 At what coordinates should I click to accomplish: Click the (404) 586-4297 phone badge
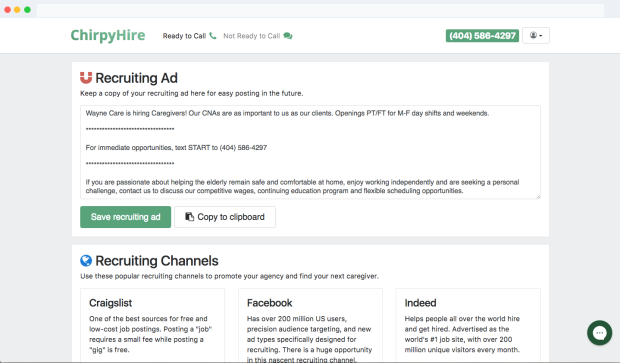pos(482,36)
